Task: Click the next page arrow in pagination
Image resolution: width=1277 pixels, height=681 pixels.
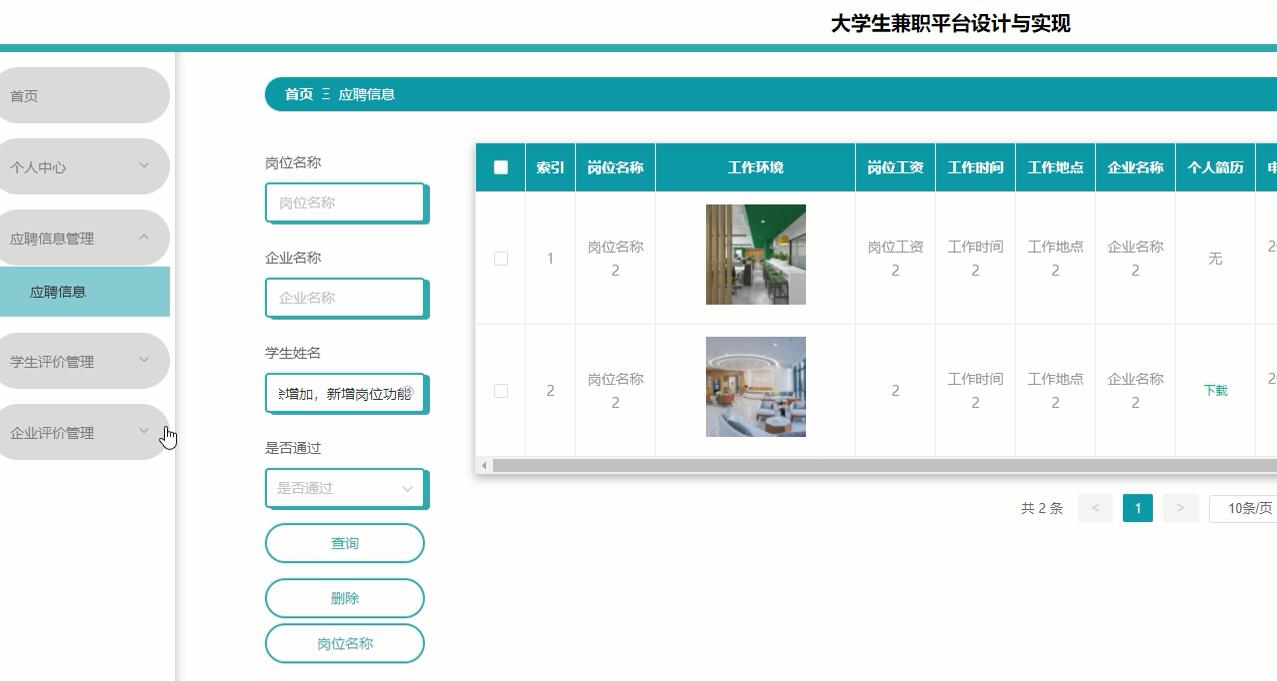Action: [1180, 508]
